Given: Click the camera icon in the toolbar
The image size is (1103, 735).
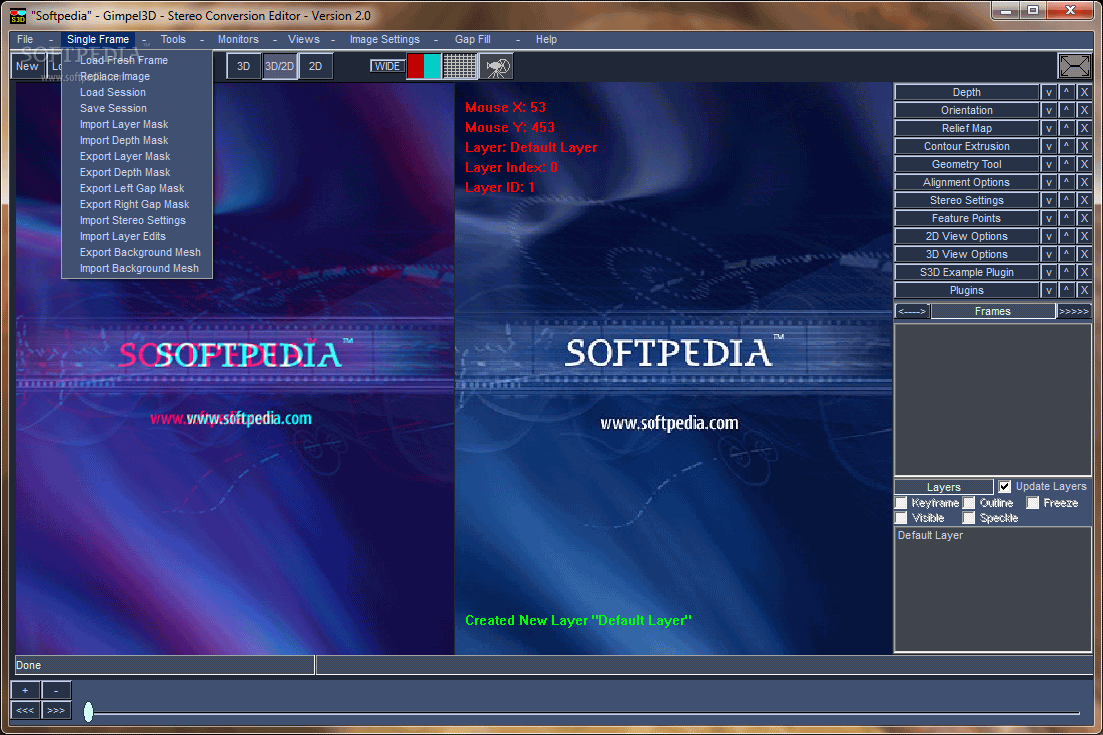Looking at the screenshot, I should [497, 67].
